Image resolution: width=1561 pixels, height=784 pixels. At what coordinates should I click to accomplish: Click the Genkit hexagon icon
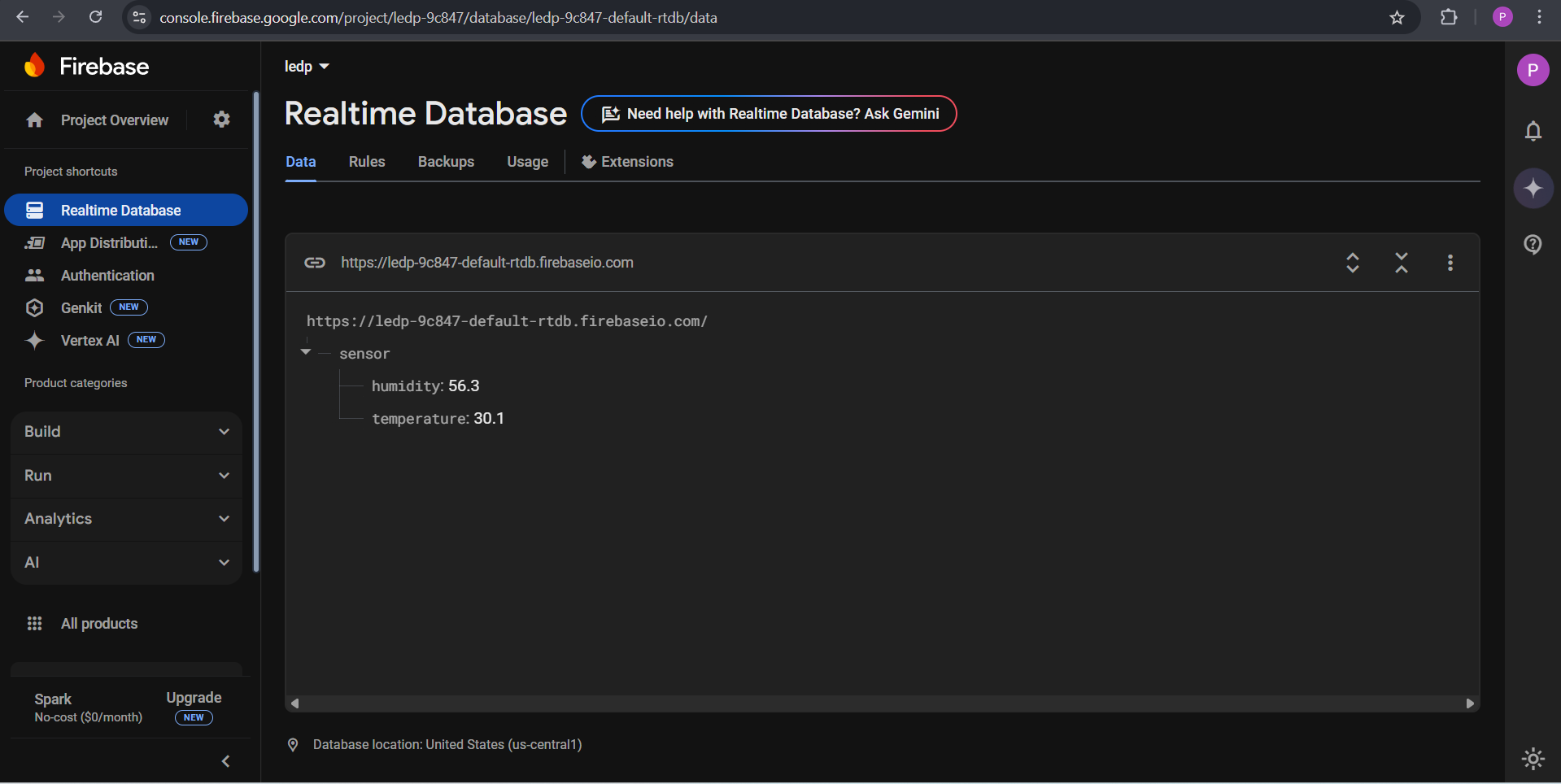(x=34, y=308)
